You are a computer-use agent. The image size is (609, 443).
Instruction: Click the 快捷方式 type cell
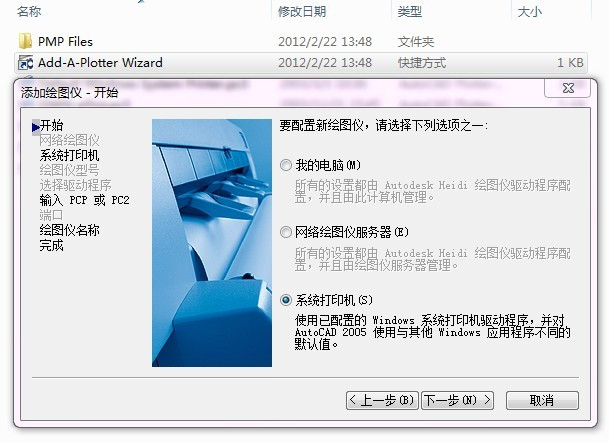(422, 63)
